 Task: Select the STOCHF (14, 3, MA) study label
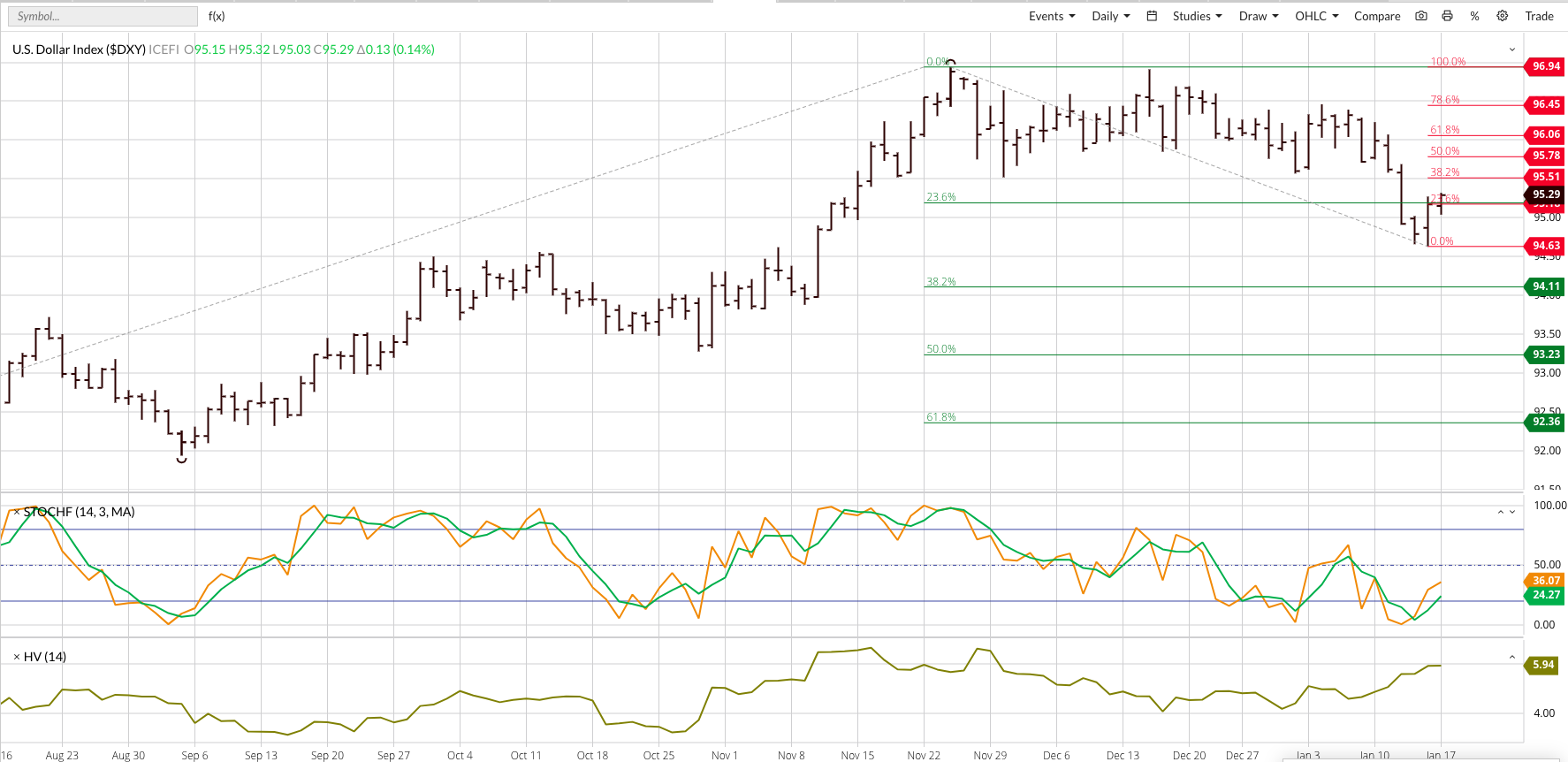[x=80, y=512]
